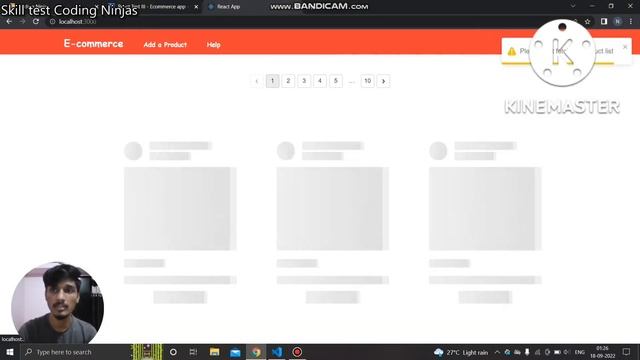Viewport: 640px width, 360px height.
Task: Open the battery status icon
Action: click(x=557, y=352)
